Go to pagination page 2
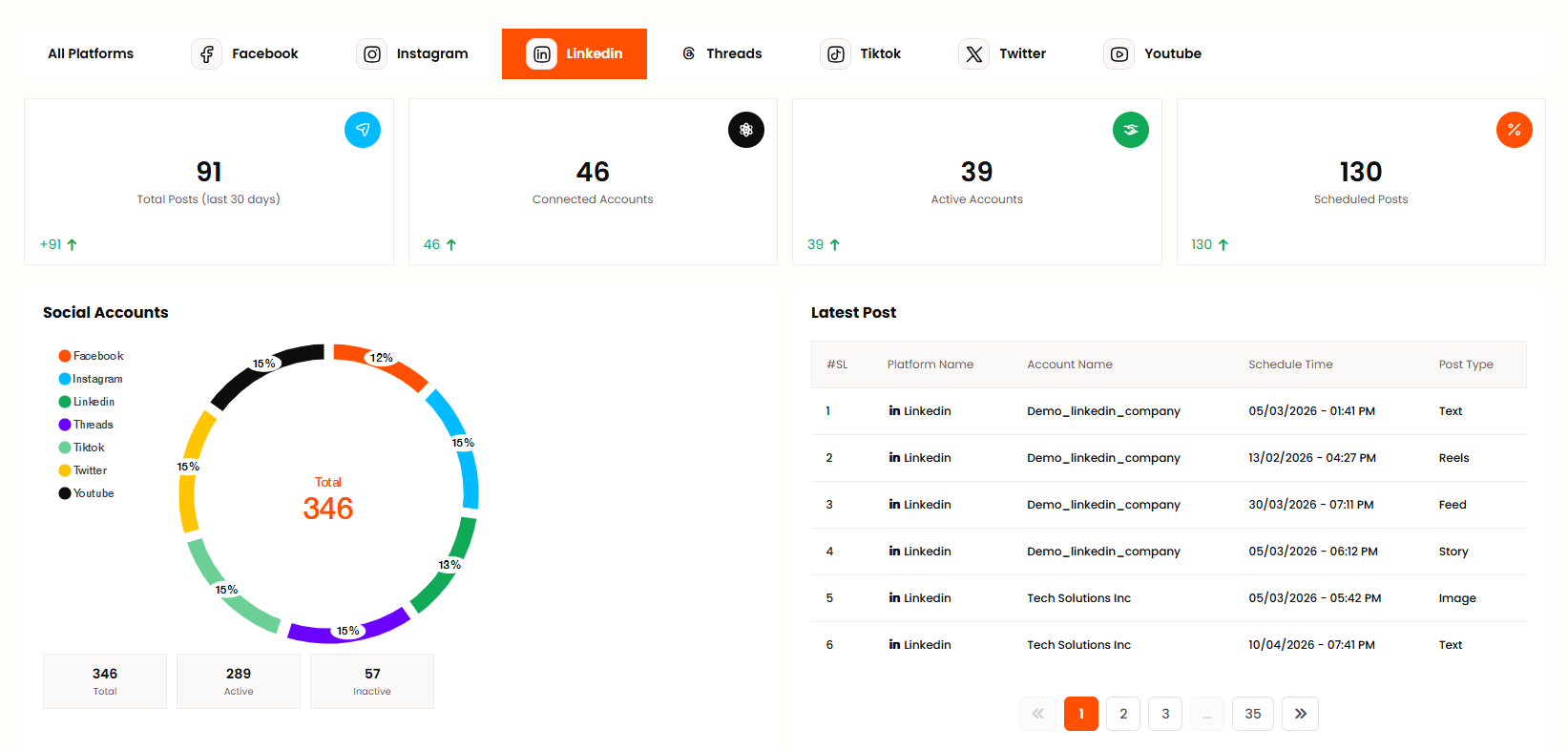The image size is (1568, 750). 1123,714
